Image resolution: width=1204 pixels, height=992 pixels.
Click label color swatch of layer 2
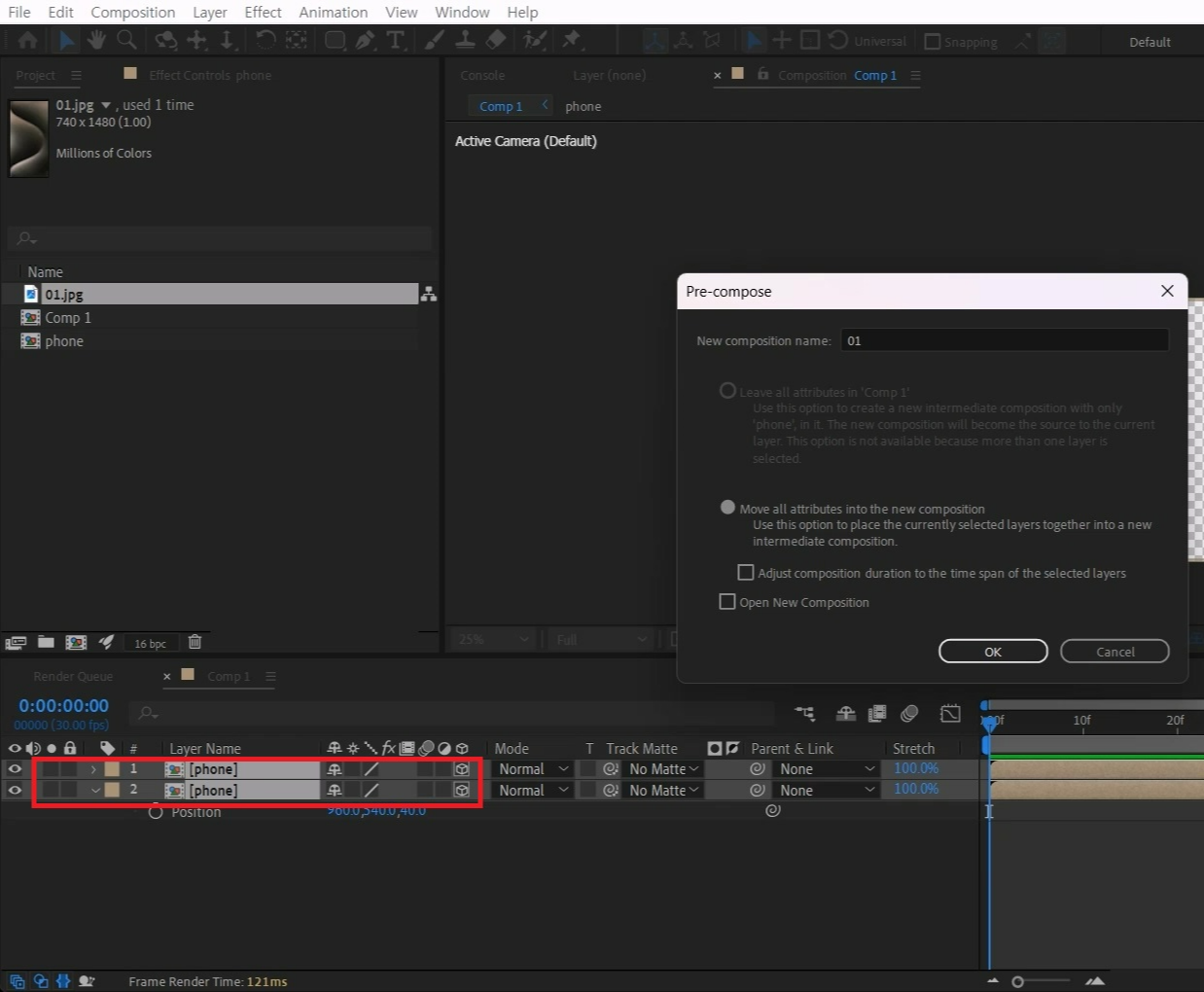[x=112, y=790]
